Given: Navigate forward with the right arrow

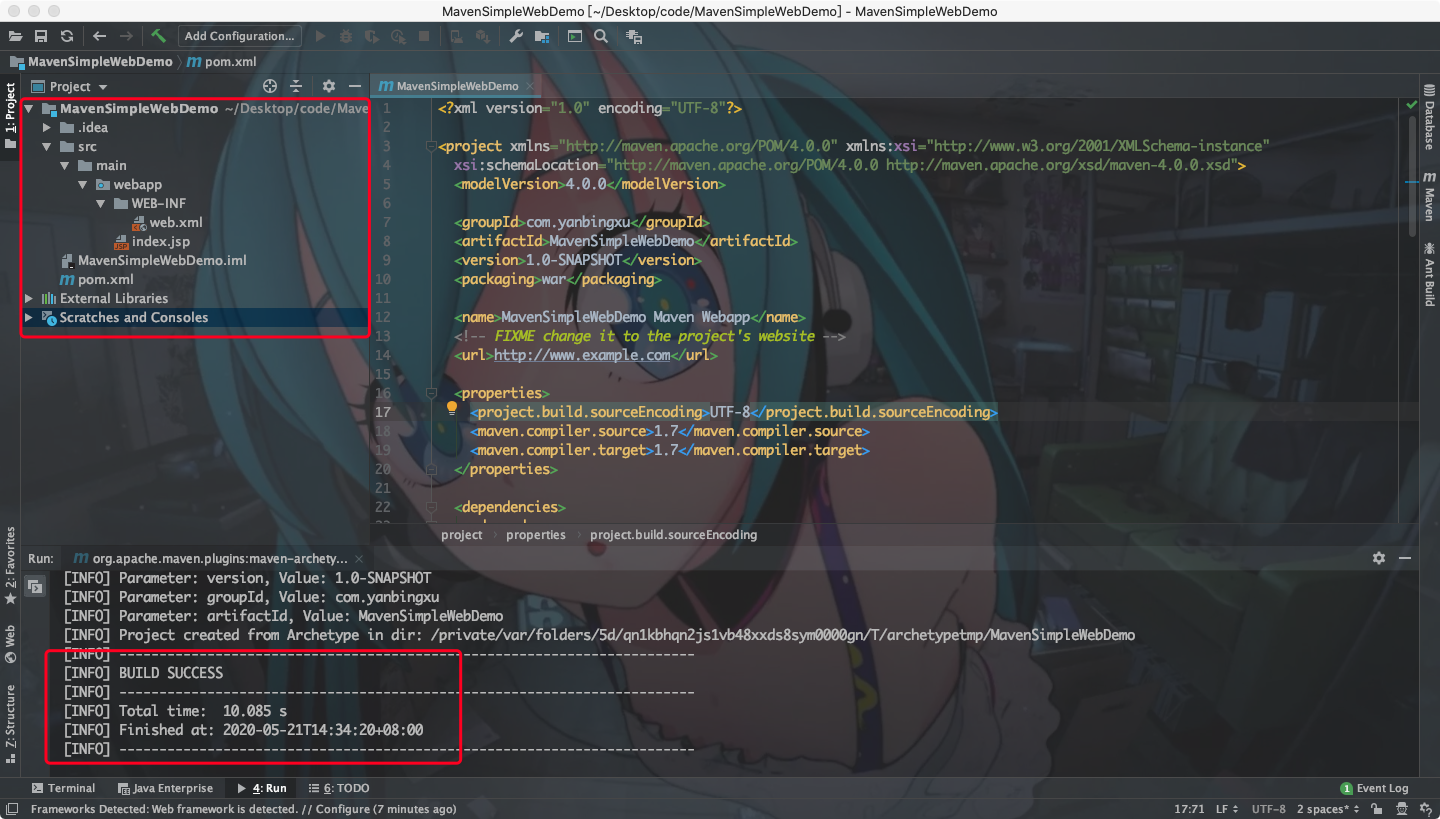Looking at the screenshot, I should [126, 36].
